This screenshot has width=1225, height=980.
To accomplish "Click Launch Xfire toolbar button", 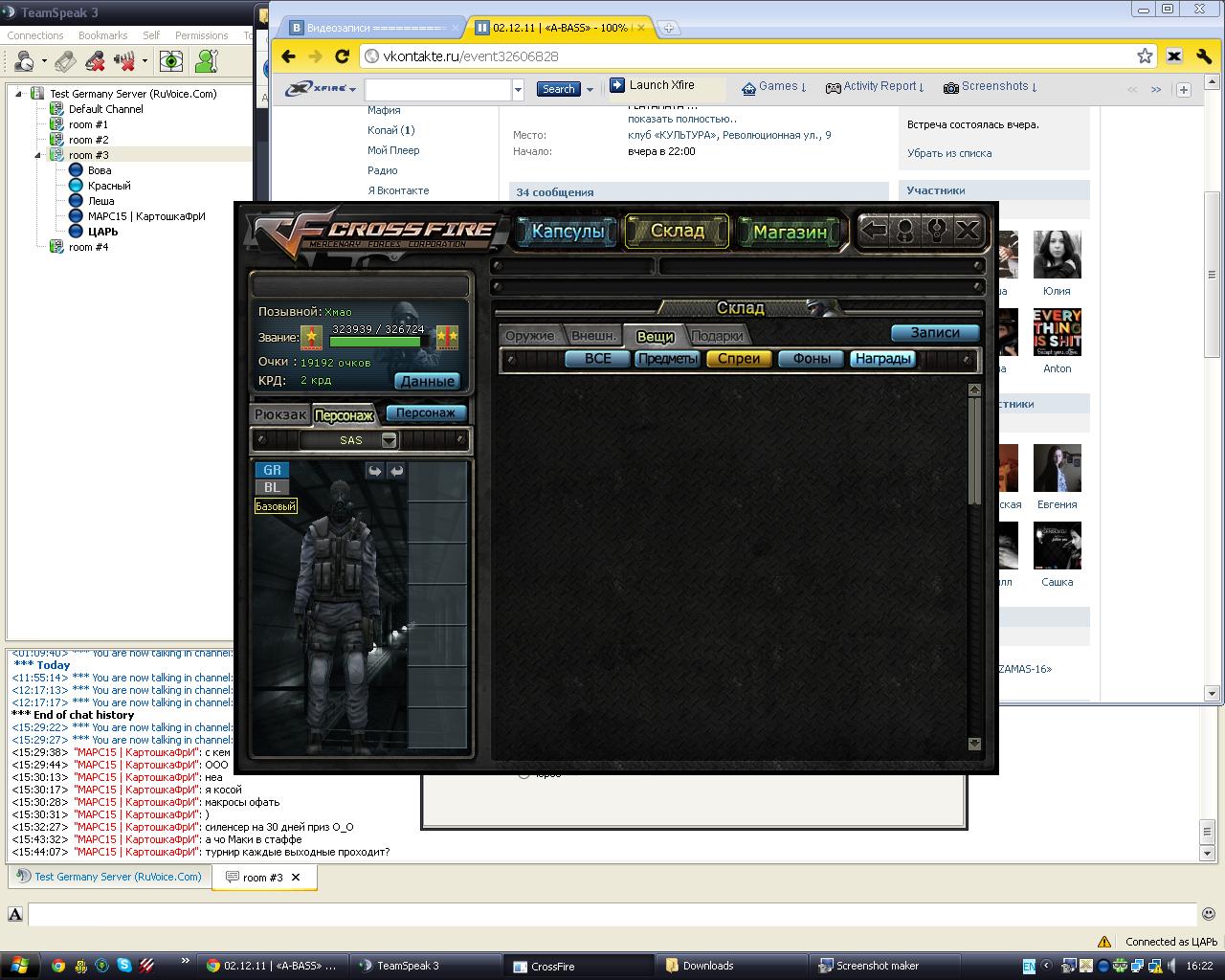I will pos(653,85).
